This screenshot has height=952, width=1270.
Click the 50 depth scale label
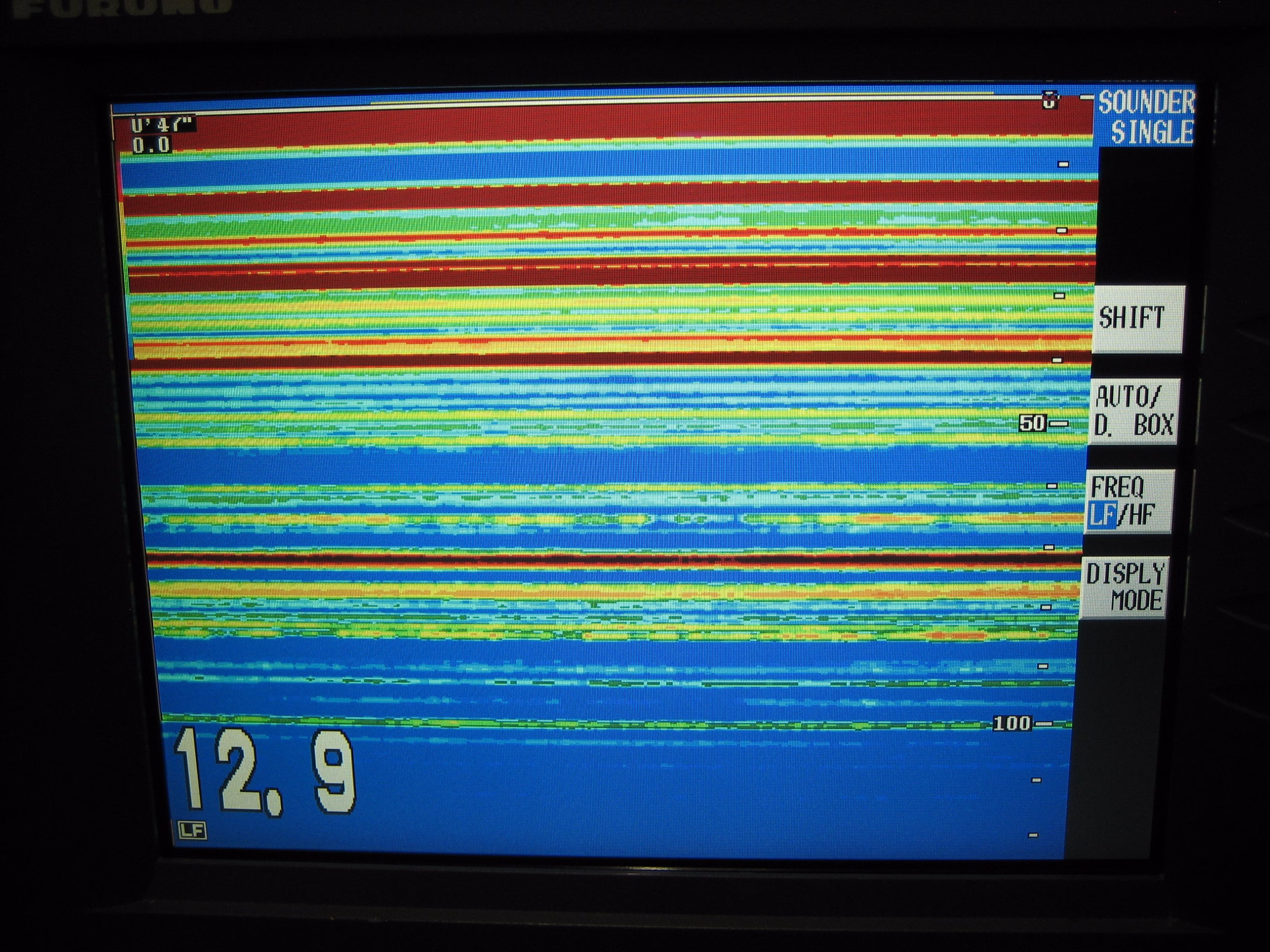pos(1032,423)
